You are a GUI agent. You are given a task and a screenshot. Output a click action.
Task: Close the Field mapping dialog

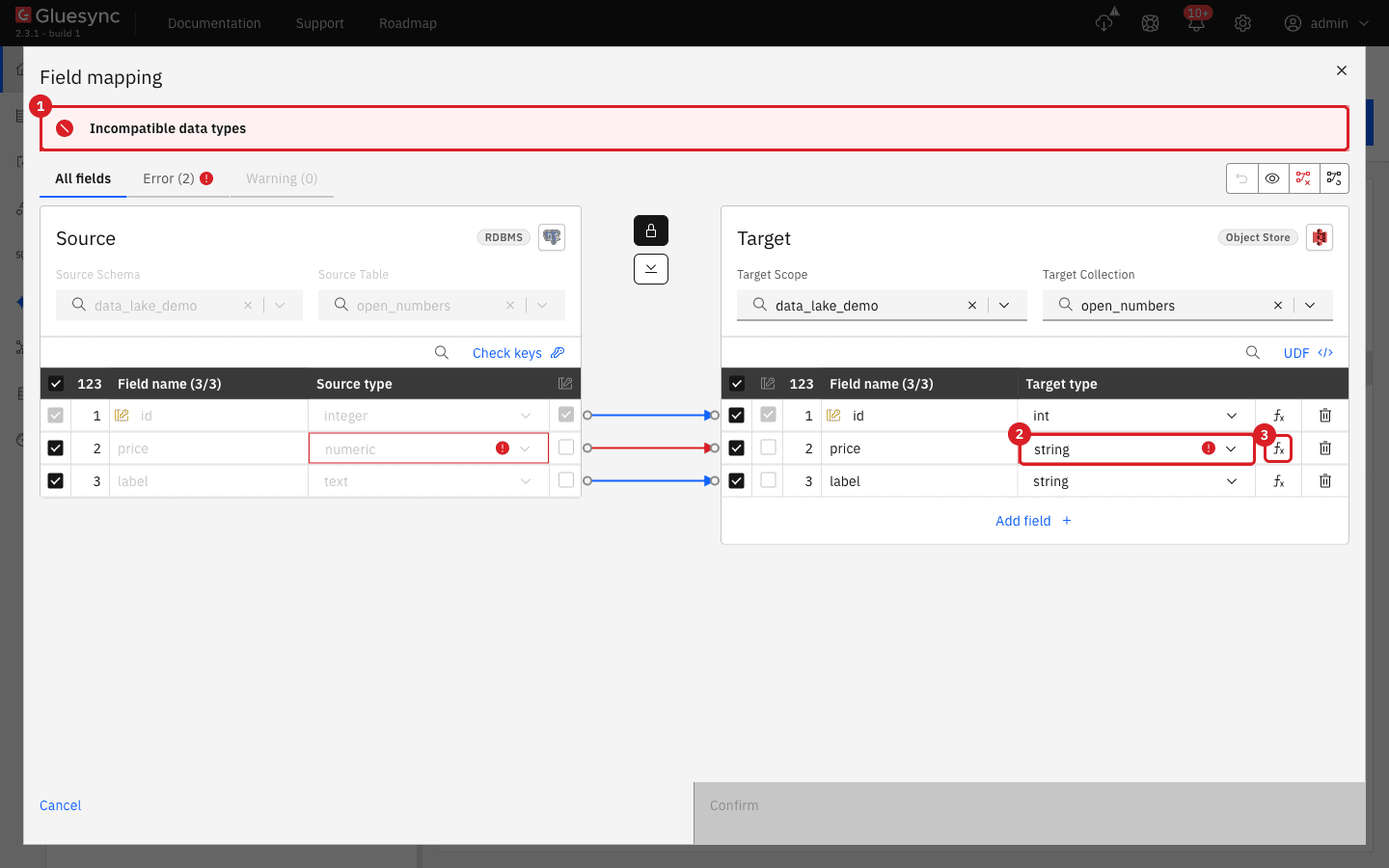click(1342, 70)
